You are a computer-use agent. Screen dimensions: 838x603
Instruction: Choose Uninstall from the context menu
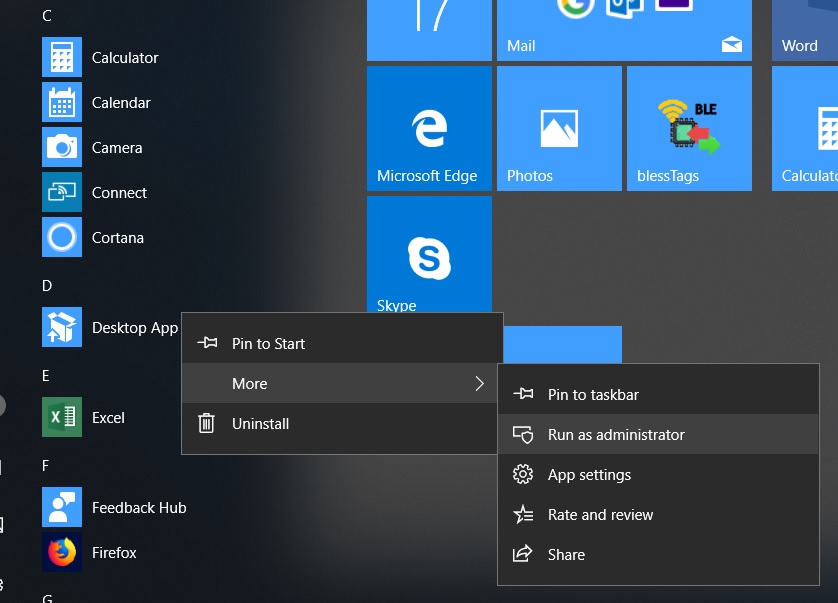point(340,423)
